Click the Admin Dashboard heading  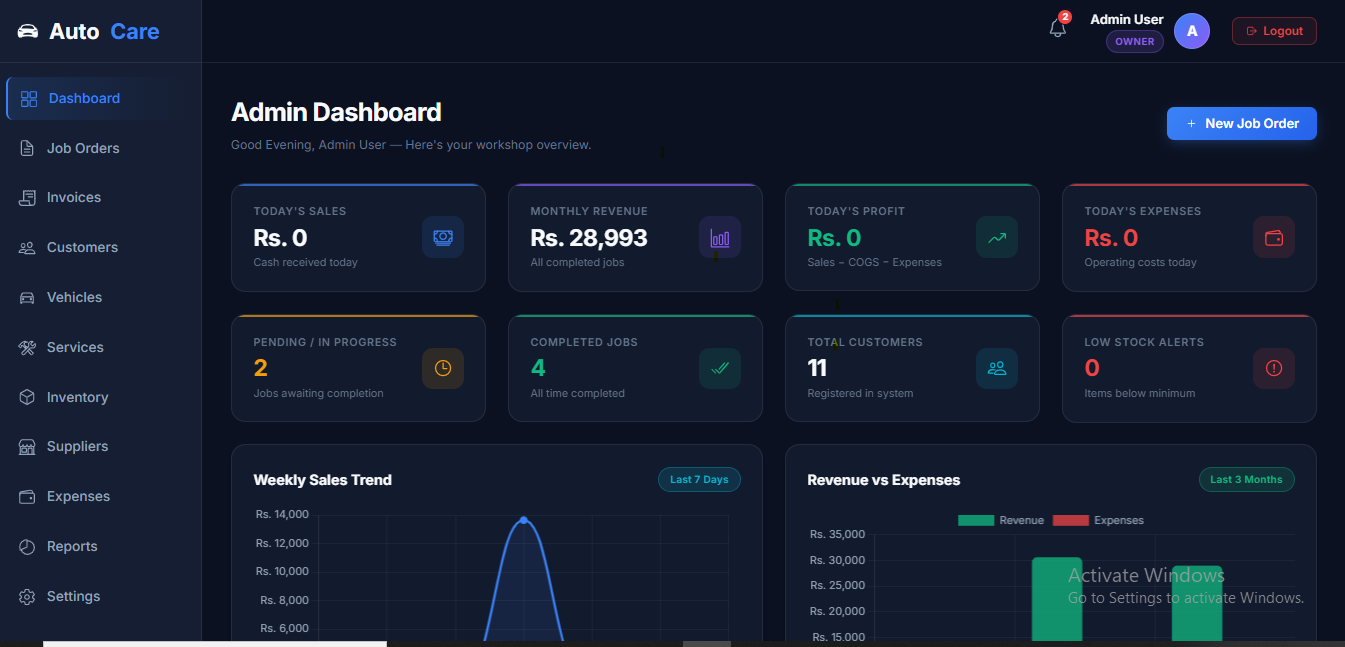[336, 112]
